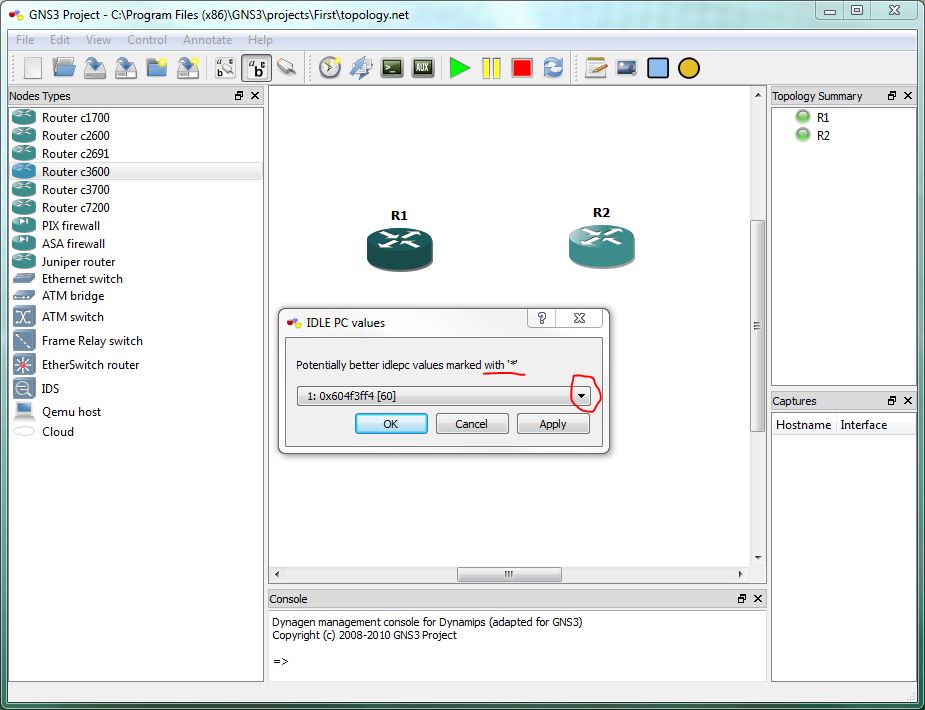
Task: Toggle show hostnames 'ab' icon
Action: [257, 68]
